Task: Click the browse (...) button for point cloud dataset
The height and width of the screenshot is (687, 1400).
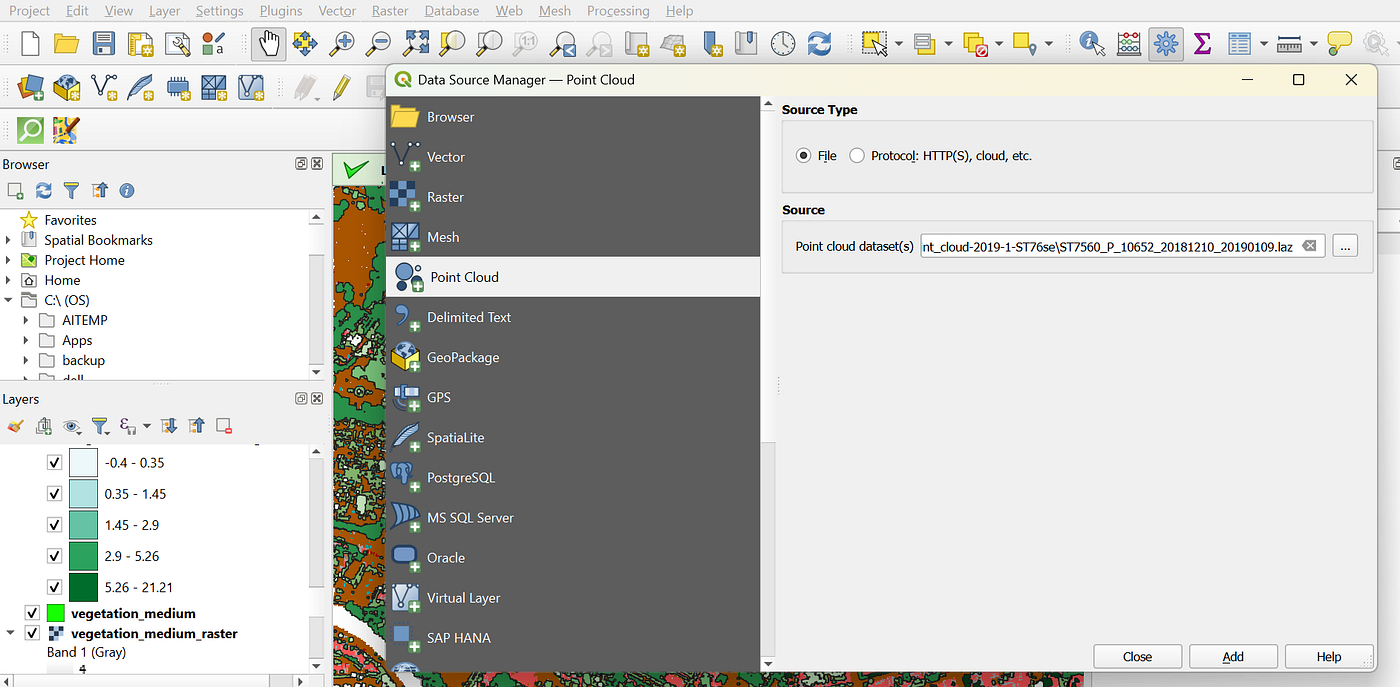Action: [1345, 245]
